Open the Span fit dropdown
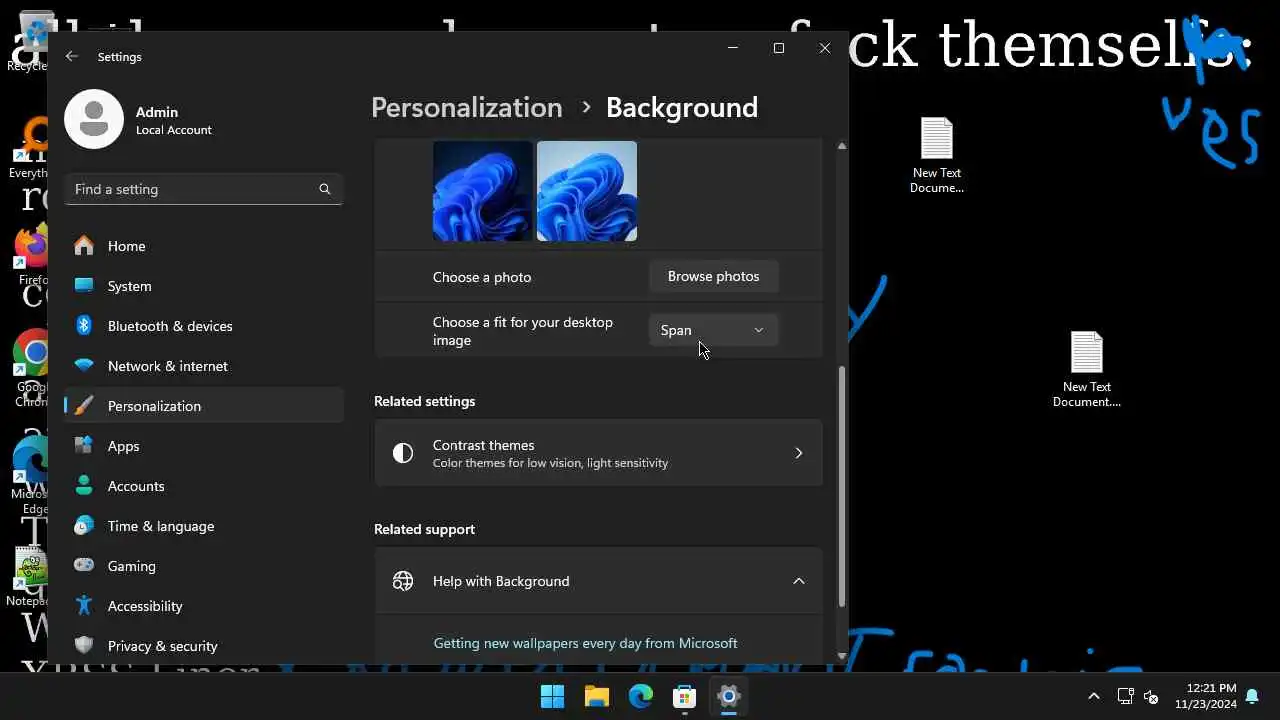The image size is (1280, 720). tap(713, 330)
